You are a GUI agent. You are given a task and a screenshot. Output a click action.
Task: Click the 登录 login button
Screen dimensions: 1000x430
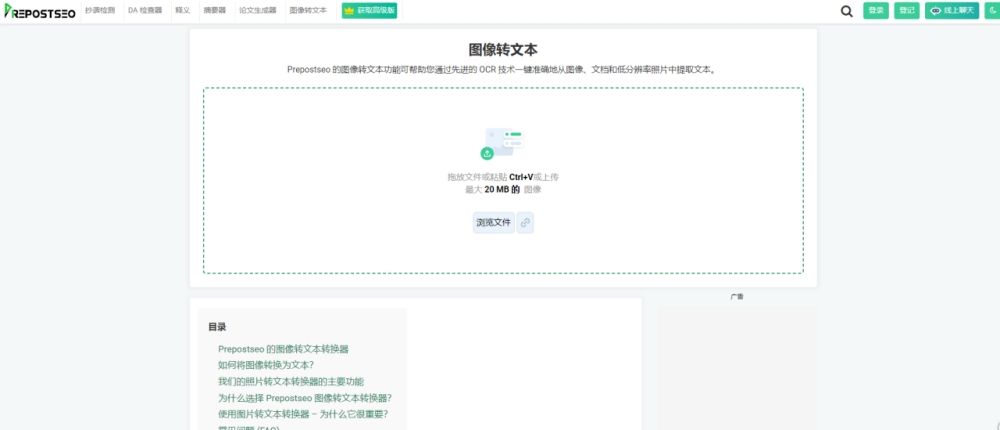pos(876,11)
